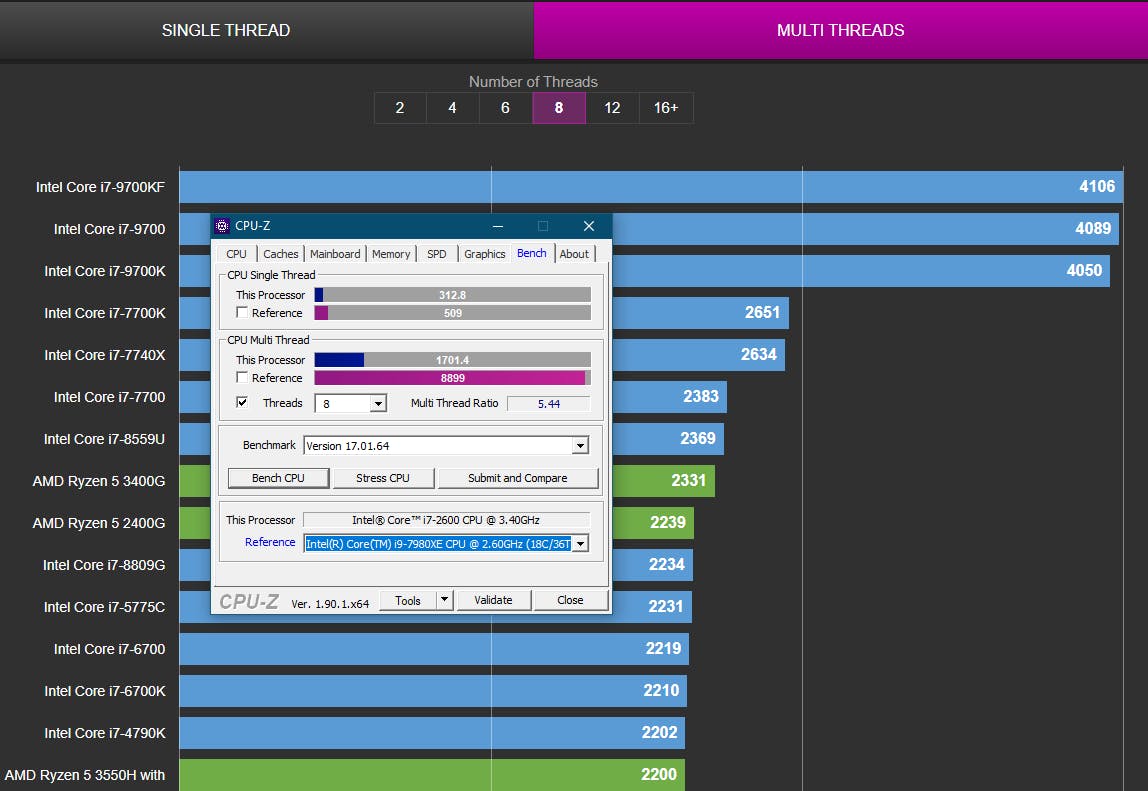Uncheck the Threads checkbox
The image size is (1148, 791).
(x=242, y=402)
